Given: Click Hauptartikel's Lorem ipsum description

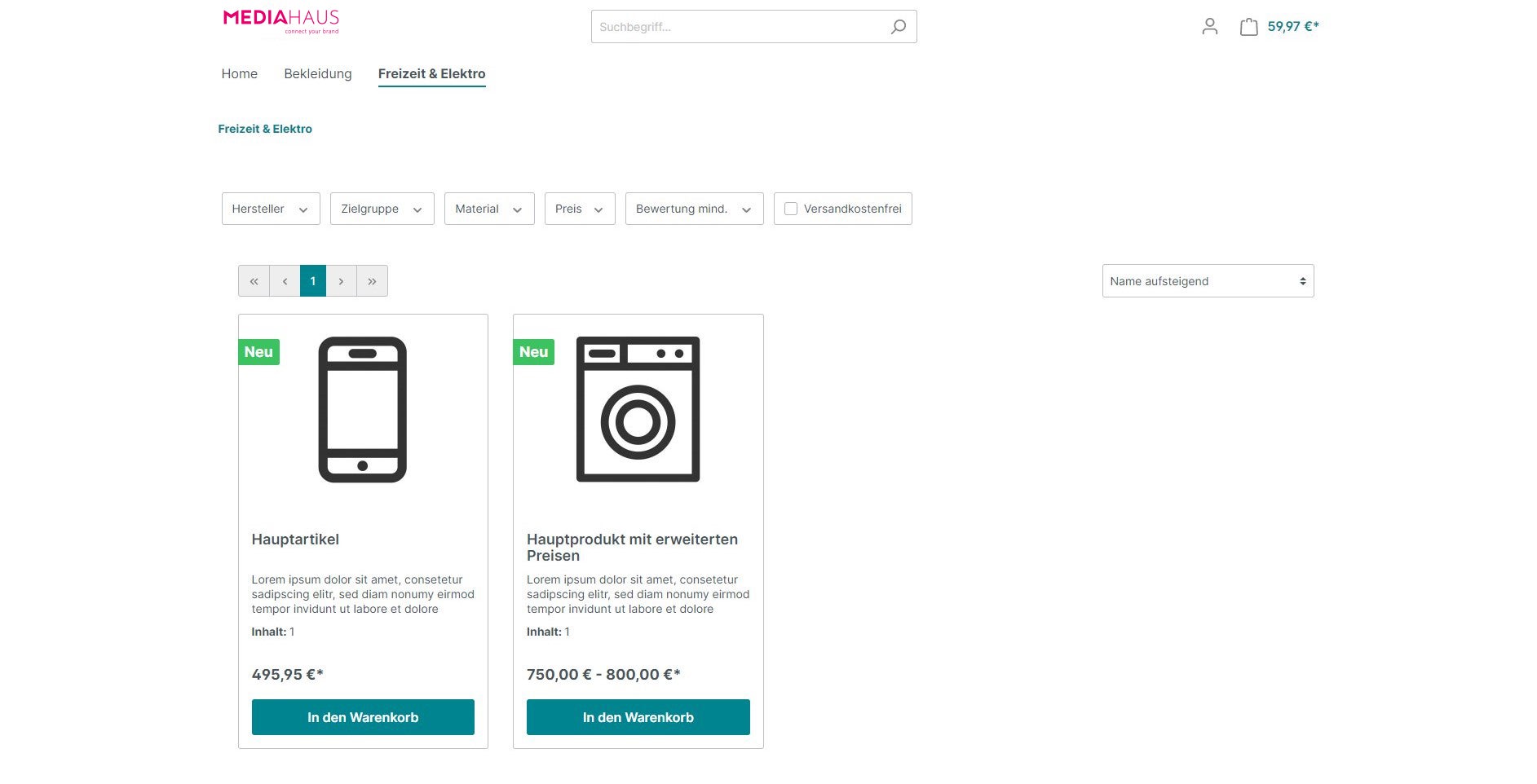Looking at the screenshot, I should pos(363,594).
